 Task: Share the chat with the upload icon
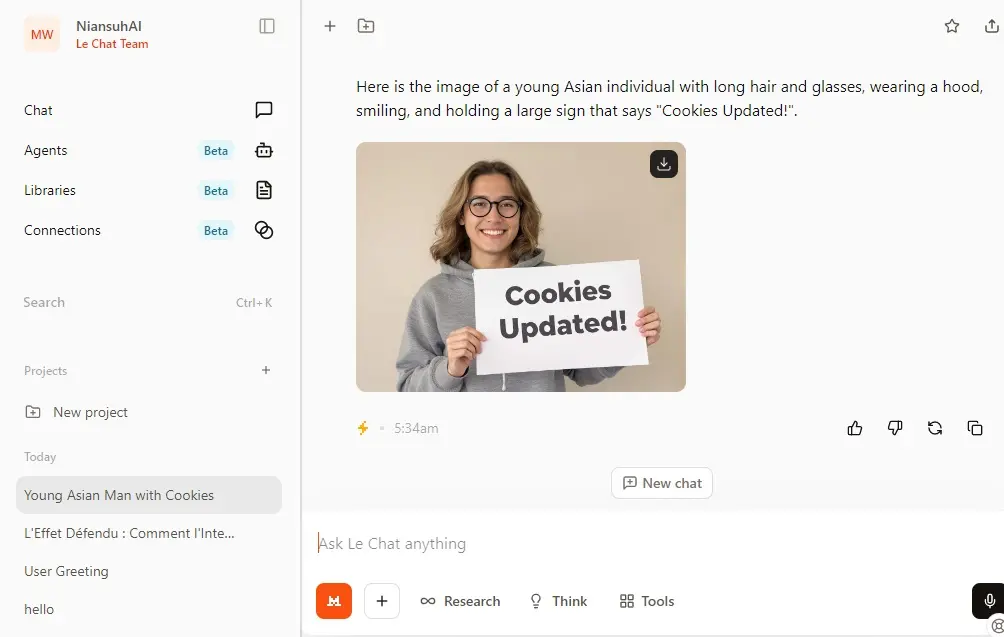(991, 26)
